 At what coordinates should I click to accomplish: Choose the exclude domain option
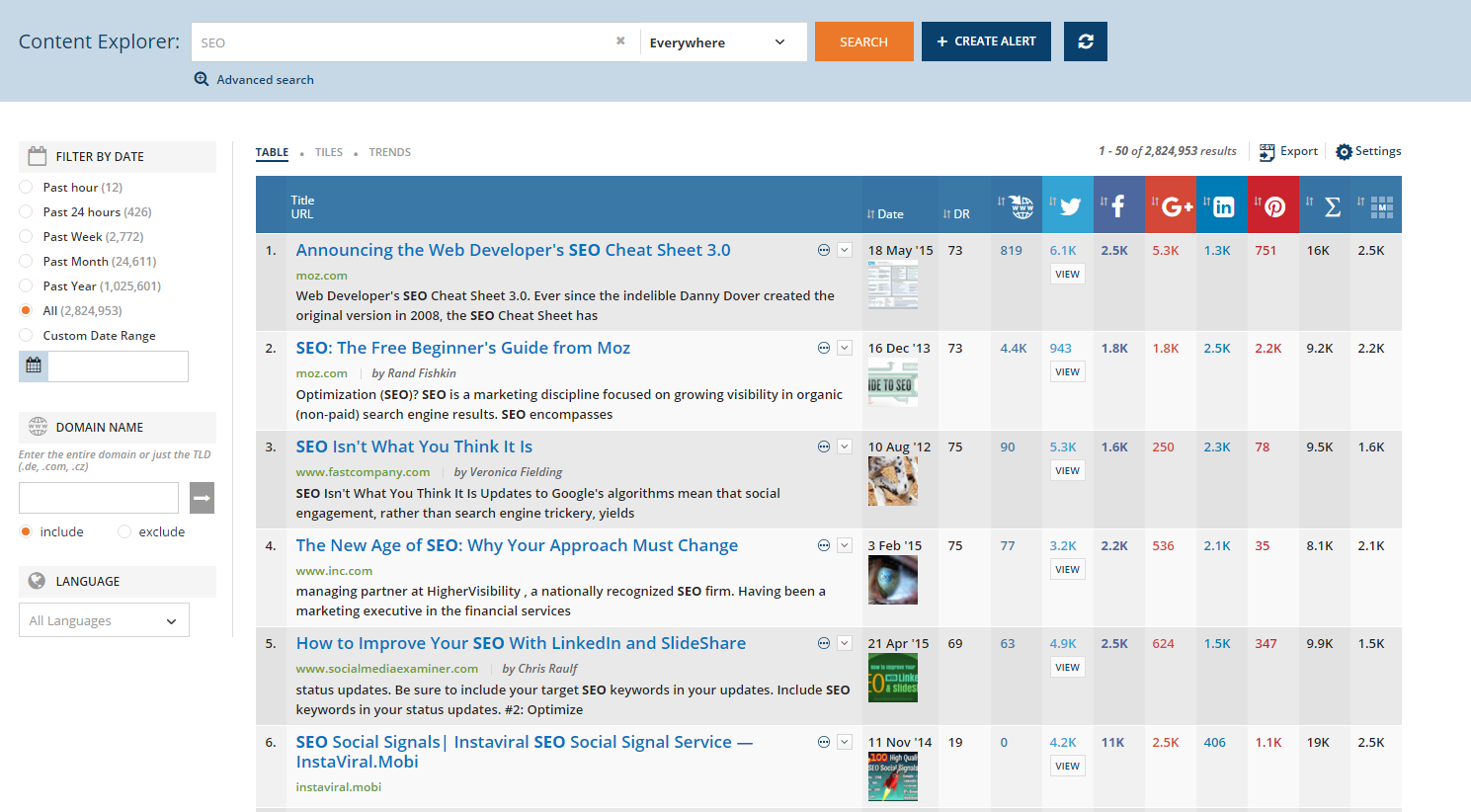[x=124, y=531]
